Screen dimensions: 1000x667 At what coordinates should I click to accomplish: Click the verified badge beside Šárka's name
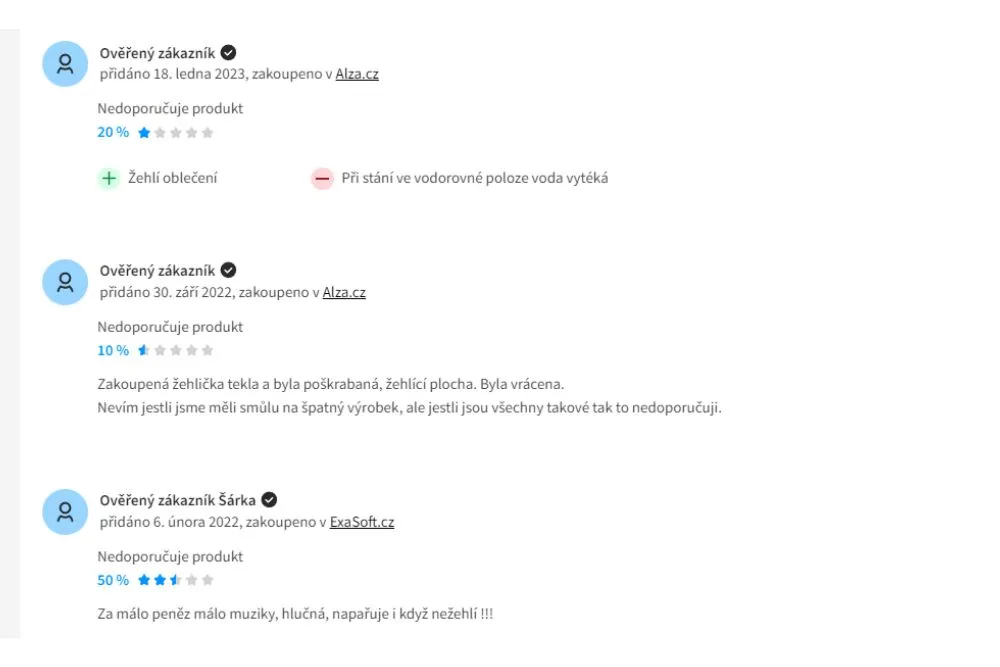[269, 500]
